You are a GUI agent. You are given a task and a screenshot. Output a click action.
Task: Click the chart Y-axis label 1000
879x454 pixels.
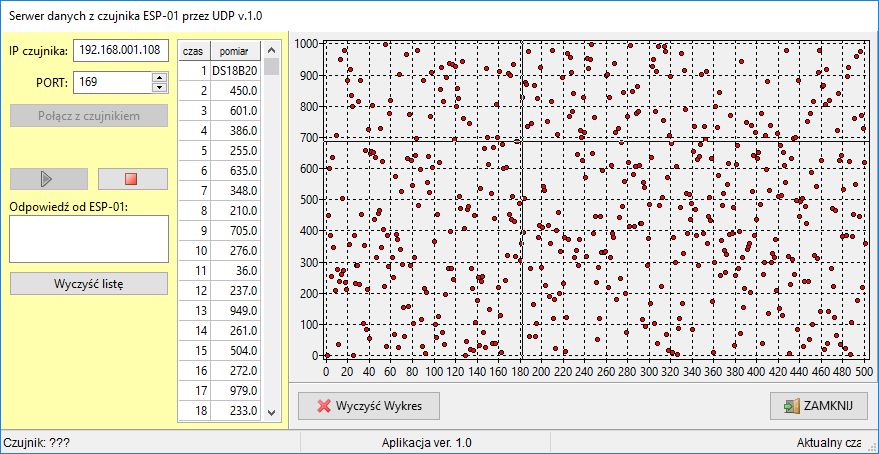pyautogui.click(x=307, y=43)
